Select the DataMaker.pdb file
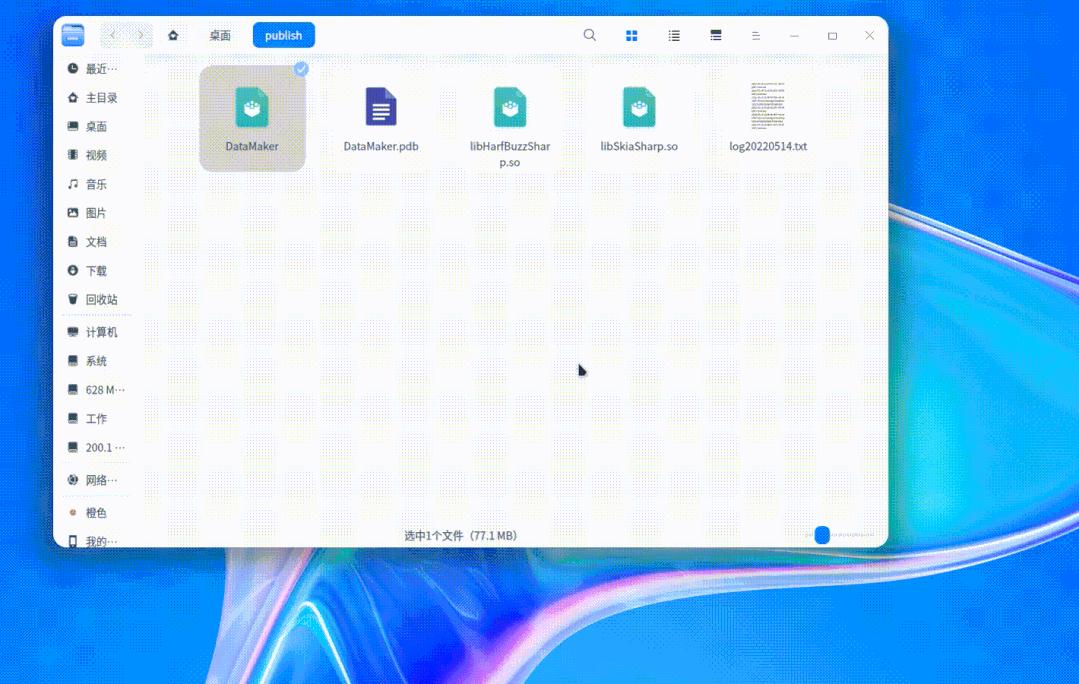Image resolution: width=1079 pixels, height=684 pixels. tap(381, 107)
